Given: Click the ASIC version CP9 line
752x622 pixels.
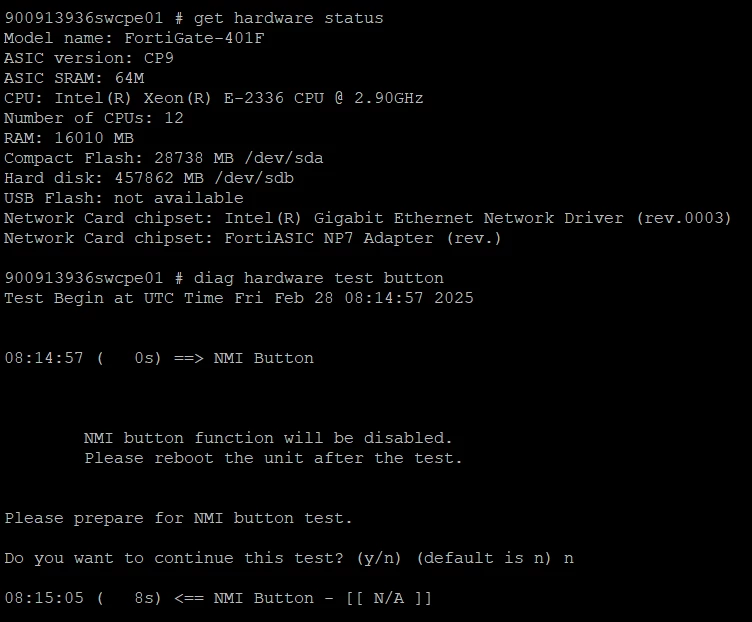Looking at the screenshot, I should [x=89, y=58].
